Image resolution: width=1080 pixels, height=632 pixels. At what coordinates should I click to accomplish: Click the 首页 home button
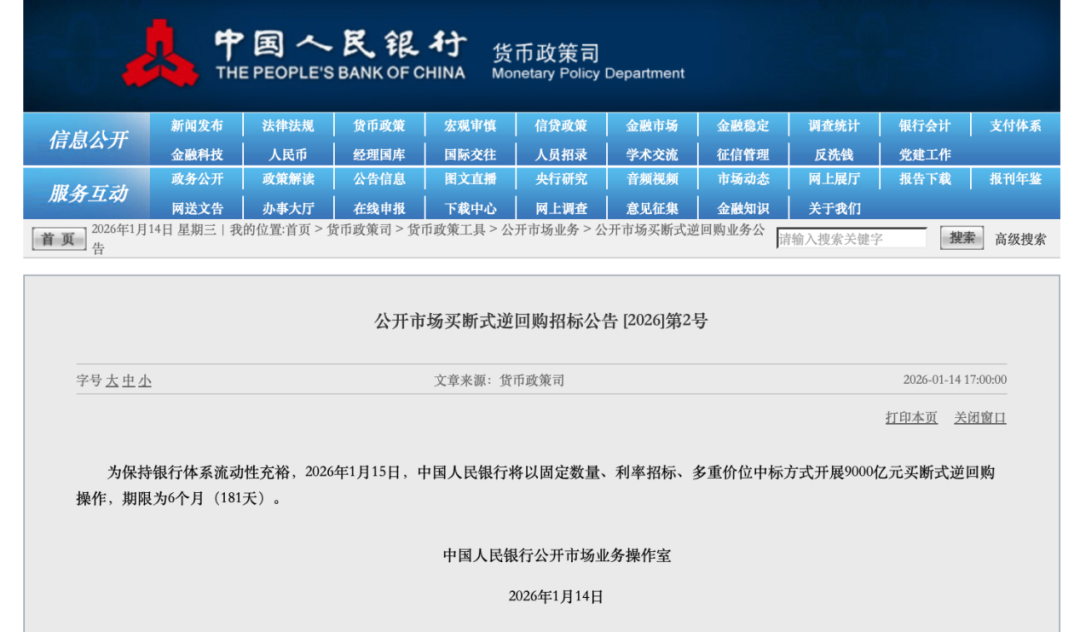coord(59,239)
